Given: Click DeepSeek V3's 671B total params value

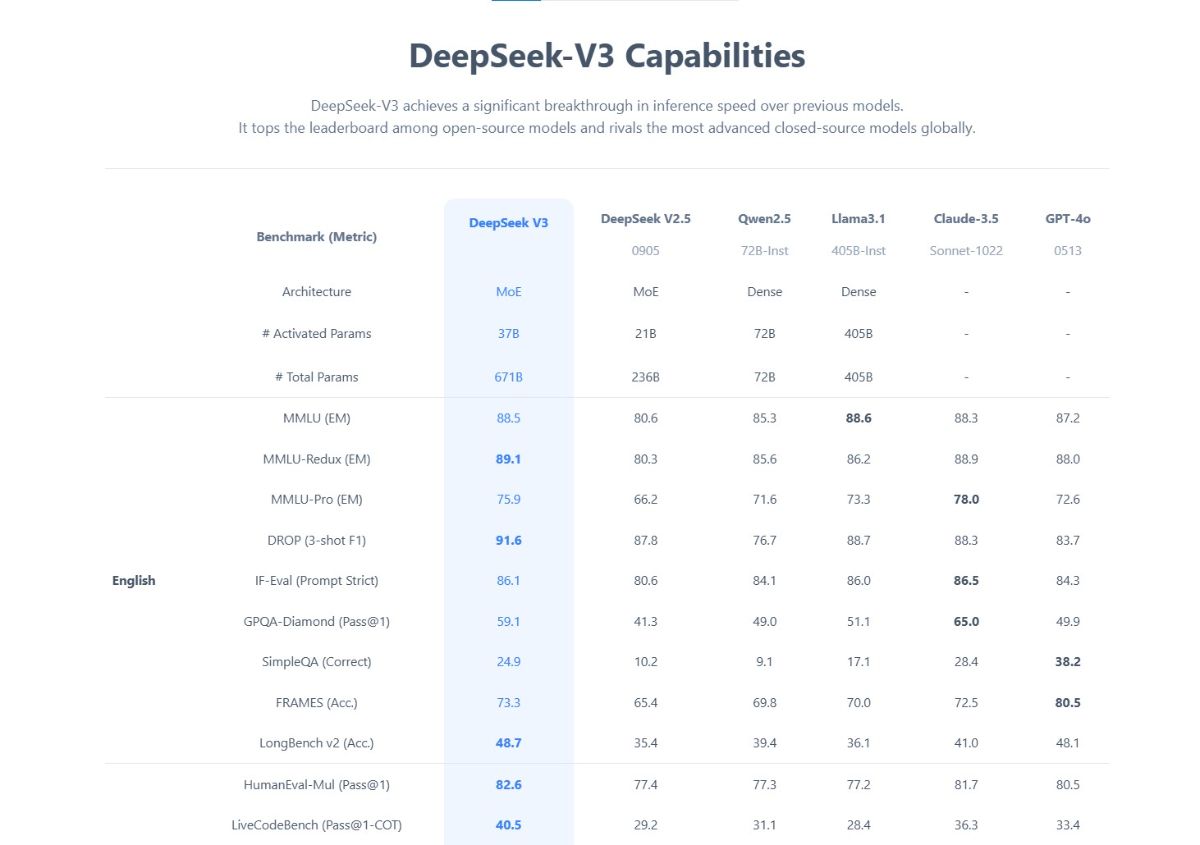Looking at the screenshot, I should click(x=508, y=378).
